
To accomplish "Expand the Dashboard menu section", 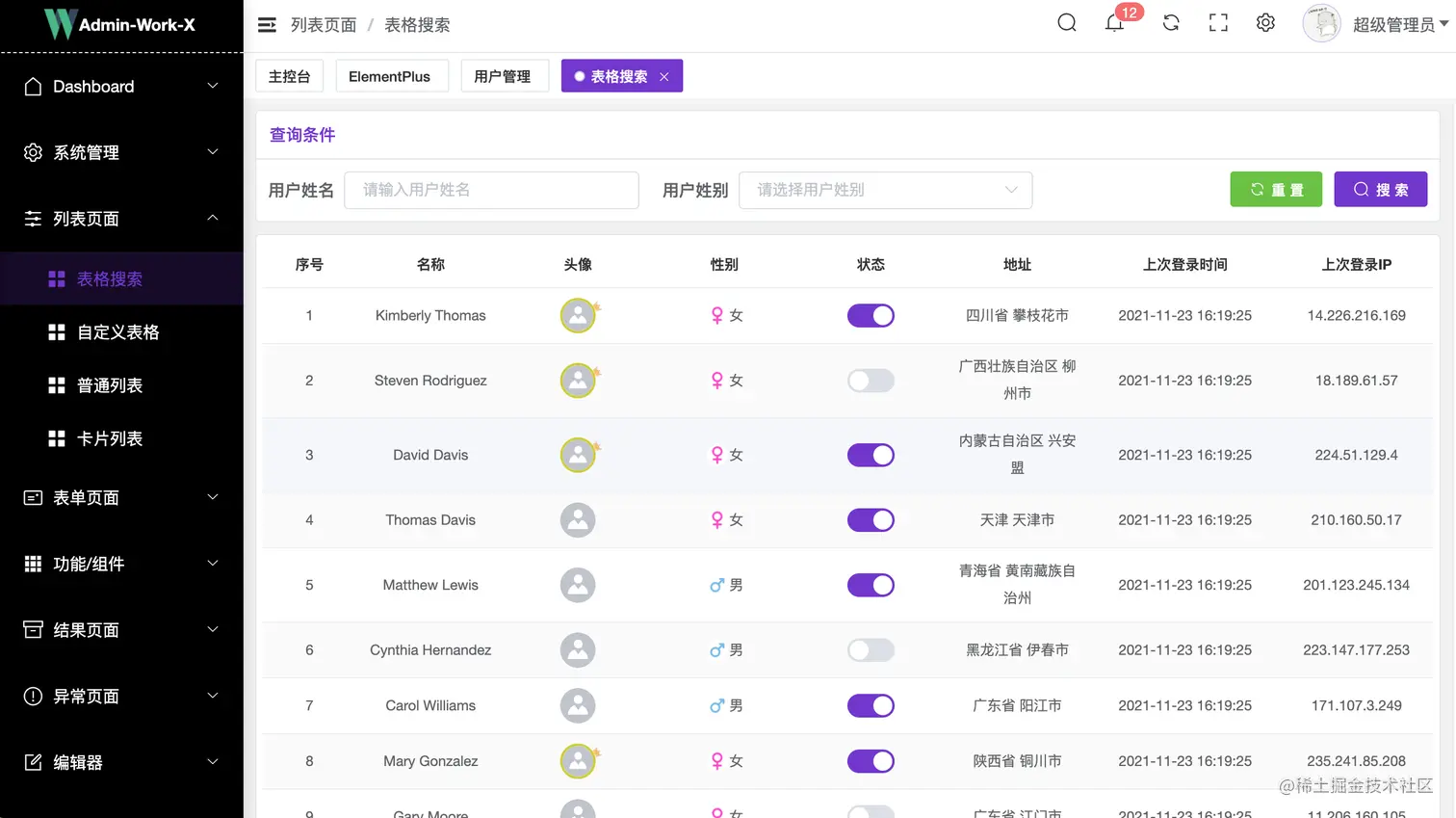I will [121, 86].
